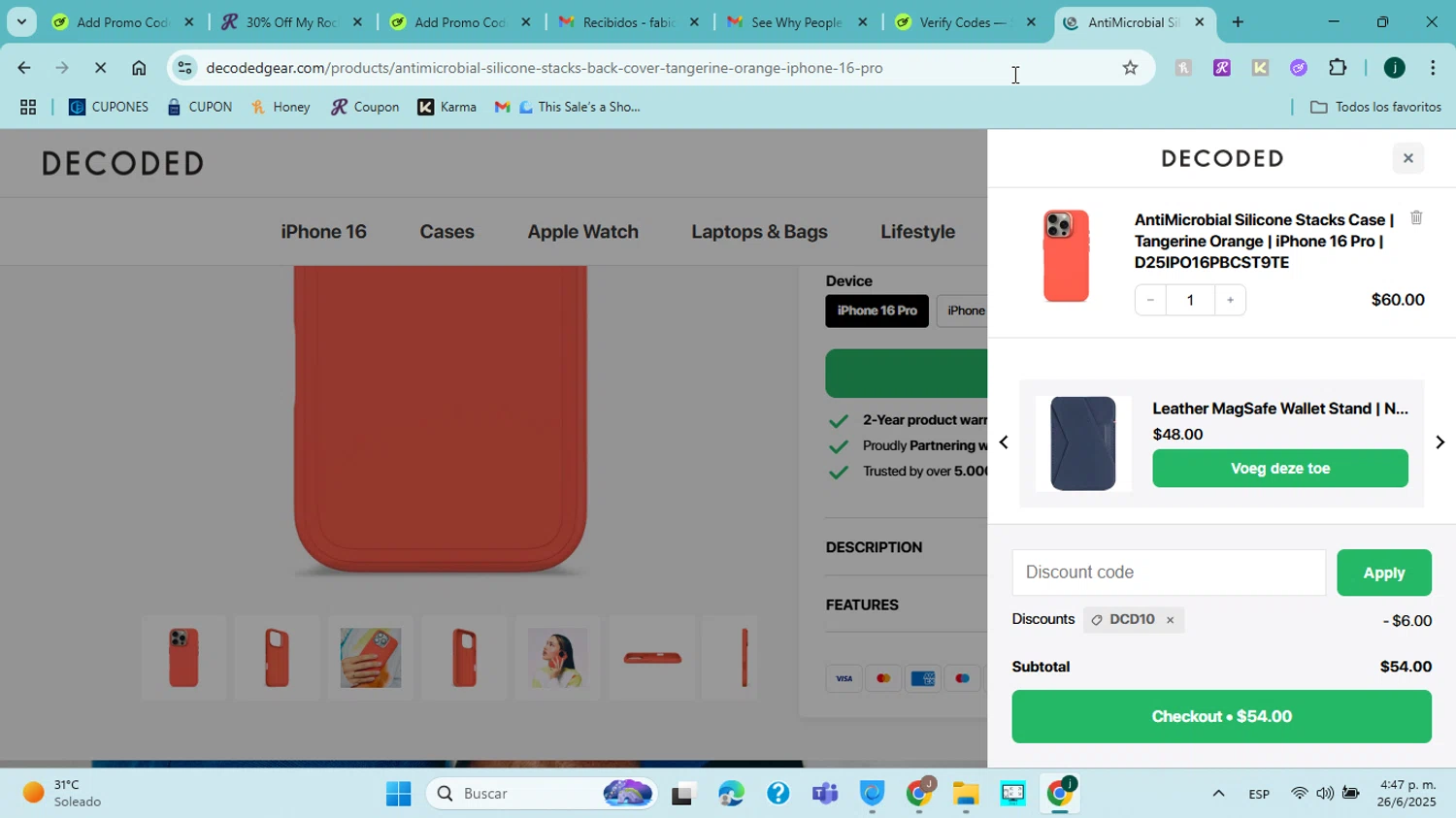Open the Karma extension icon in toolbar
The image size is (1456, 818).
click(x=1260, y=68)
